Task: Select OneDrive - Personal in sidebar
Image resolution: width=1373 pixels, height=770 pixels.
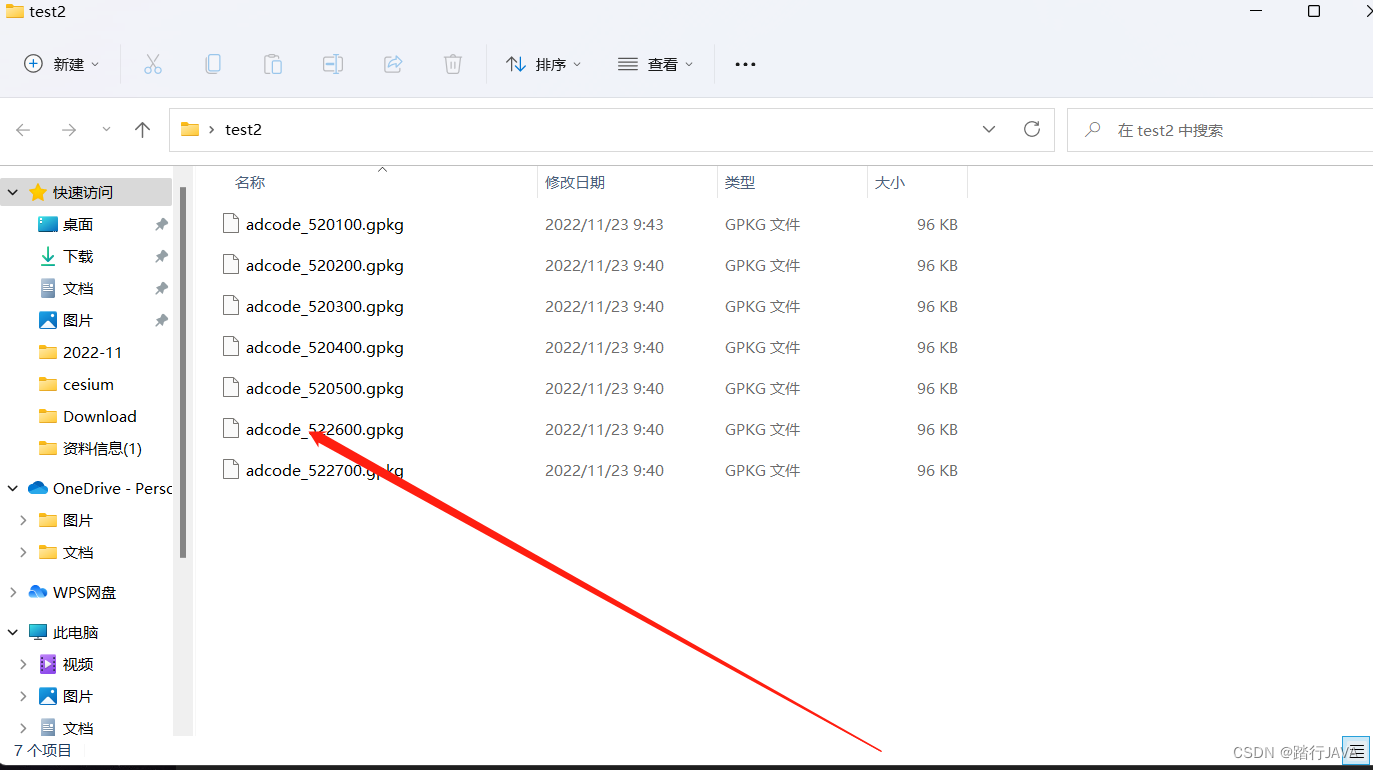Action: pos(112,489)
